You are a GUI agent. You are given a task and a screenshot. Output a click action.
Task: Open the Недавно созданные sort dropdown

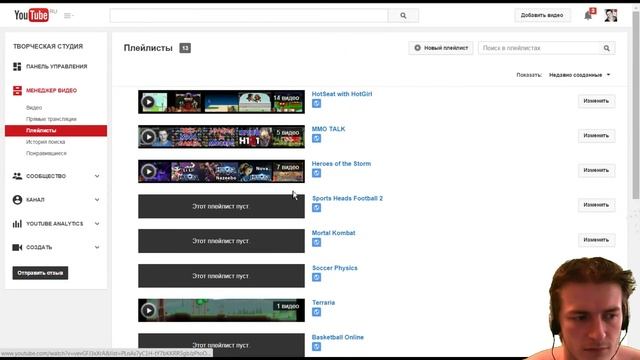point(580,75)
